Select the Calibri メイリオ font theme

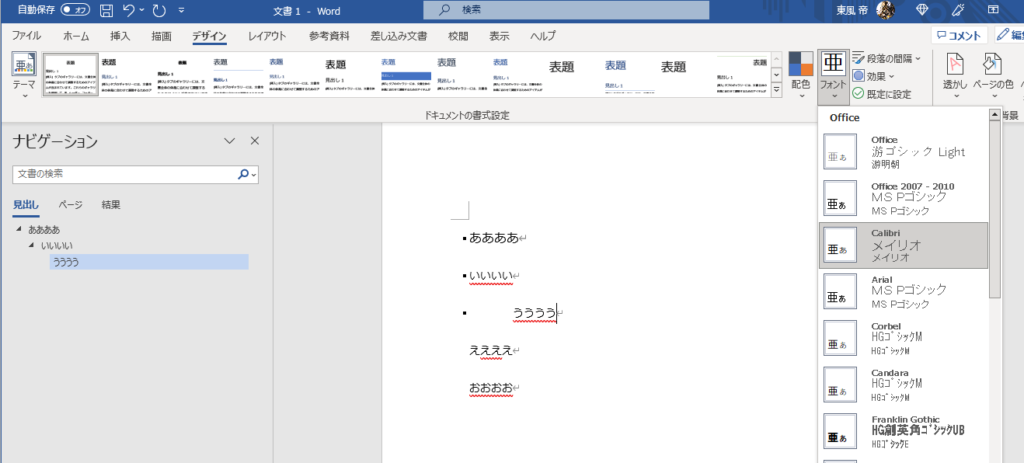[x=903, y=245]
